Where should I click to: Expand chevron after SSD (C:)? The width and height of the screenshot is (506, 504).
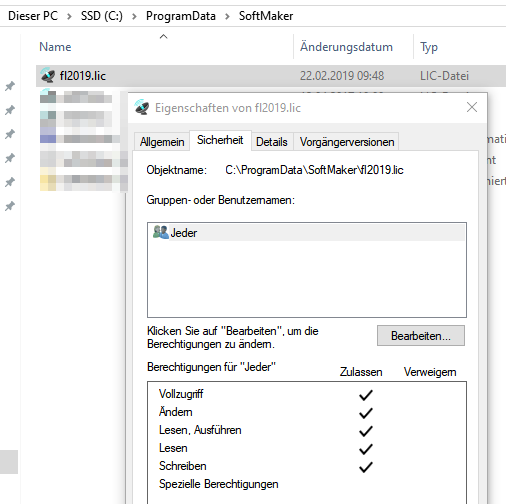point(134,16)
